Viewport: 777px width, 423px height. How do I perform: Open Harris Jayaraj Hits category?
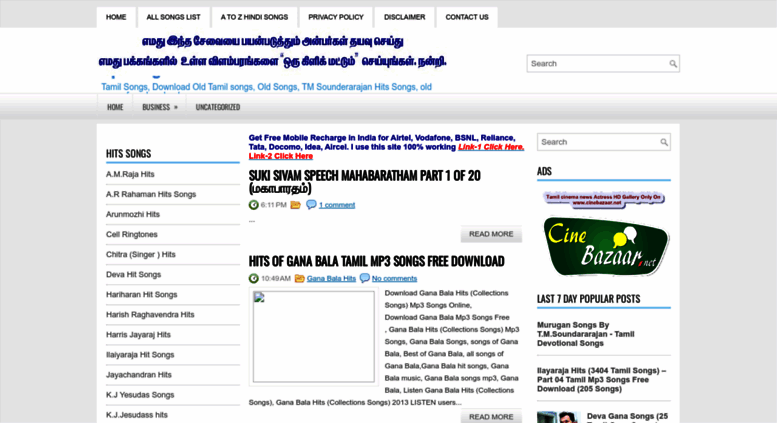pyautogui.click(x=138, y=335)
